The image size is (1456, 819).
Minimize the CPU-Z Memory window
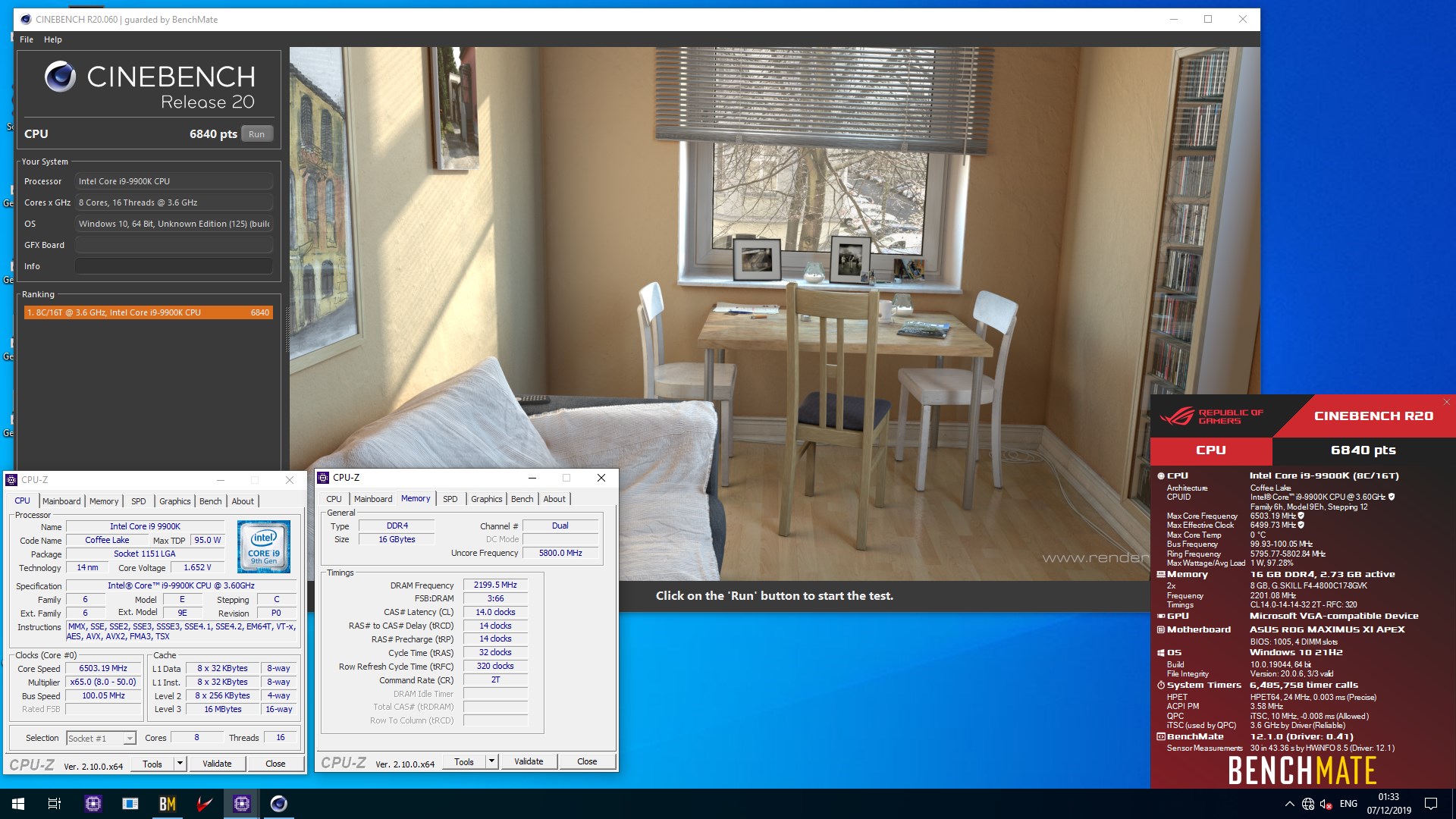532,478
